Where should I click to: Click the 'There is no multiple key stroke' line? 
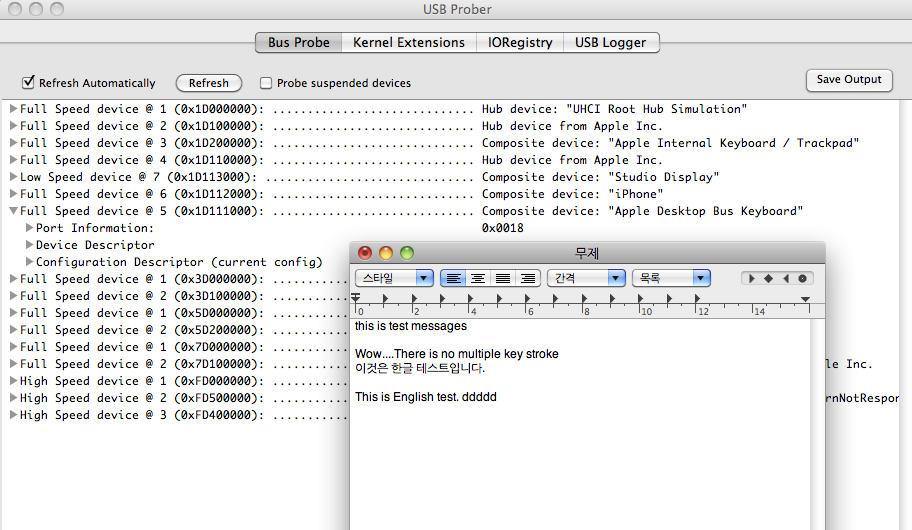[457, 354]
